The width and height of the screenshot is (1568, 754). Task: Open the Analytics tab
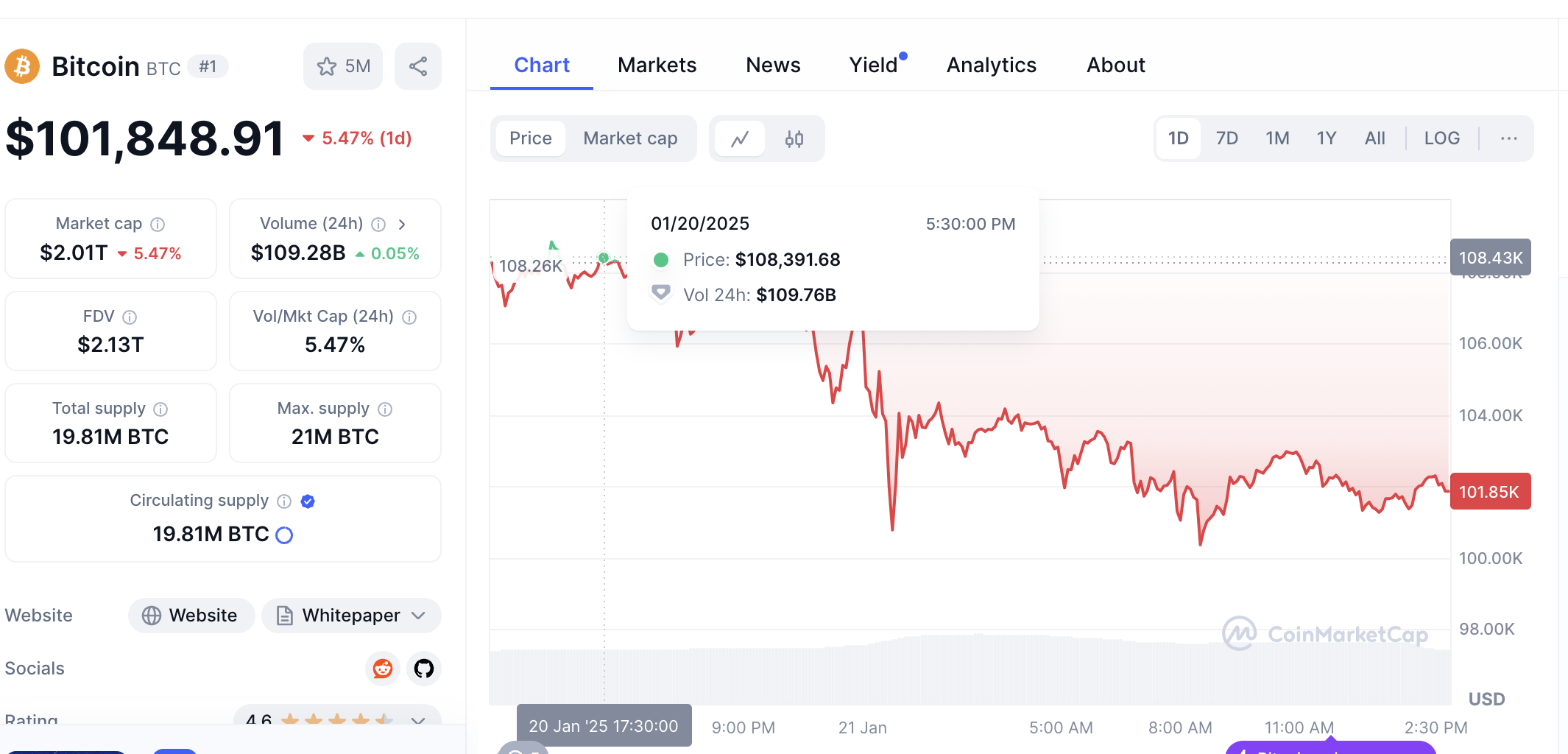point(991,65)
